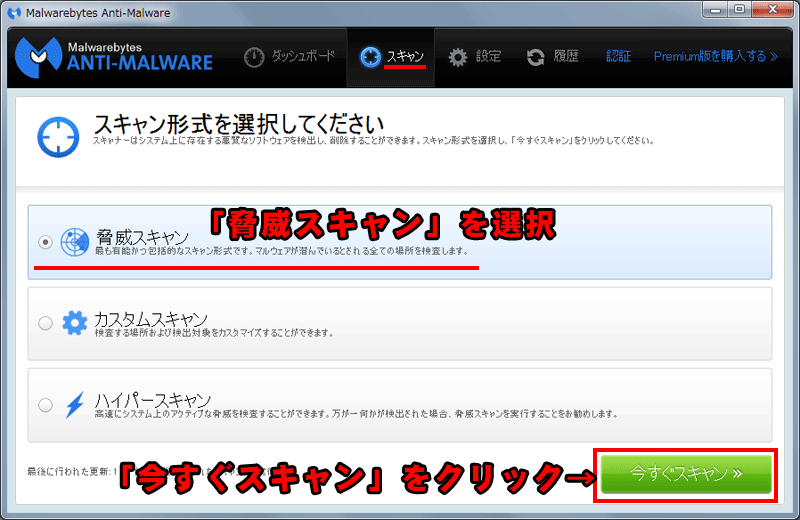
Task: Click the large blue crosshair header icon
Action: click(58, 137)
